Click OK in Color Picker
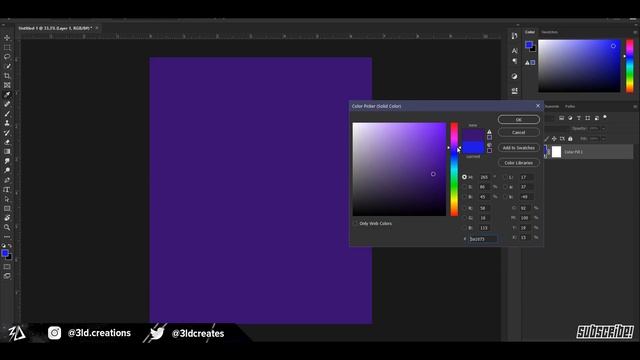This screenshot has width=640, height=360. click(519, 120)
